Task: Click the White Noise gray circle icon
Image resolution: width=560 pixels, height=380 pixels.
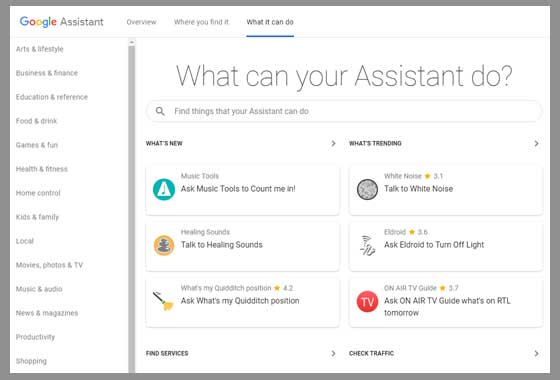Action: pyautogui.click(x=367, y=189)
